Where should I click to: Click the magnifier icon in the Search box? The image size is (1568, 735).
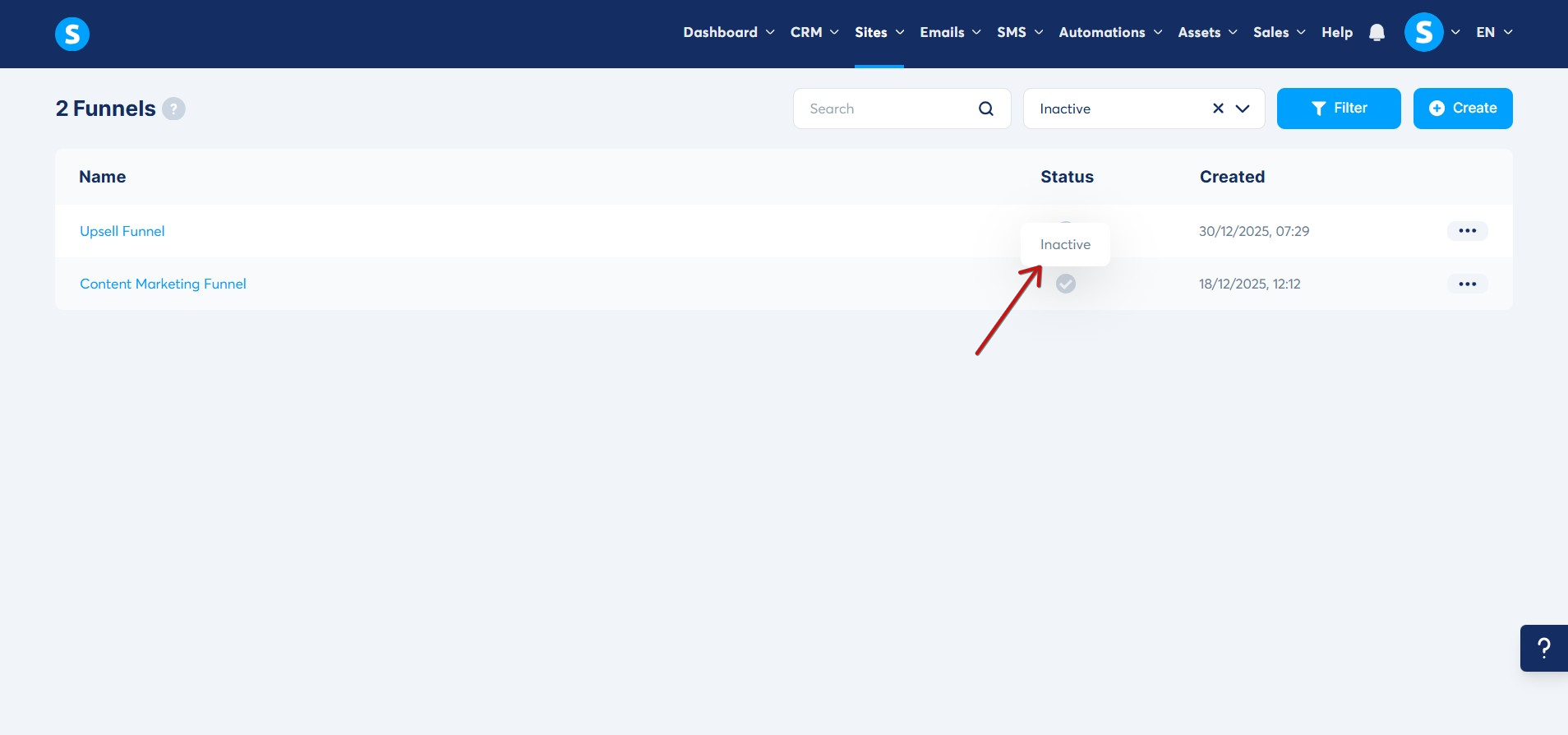click(986, 109)
